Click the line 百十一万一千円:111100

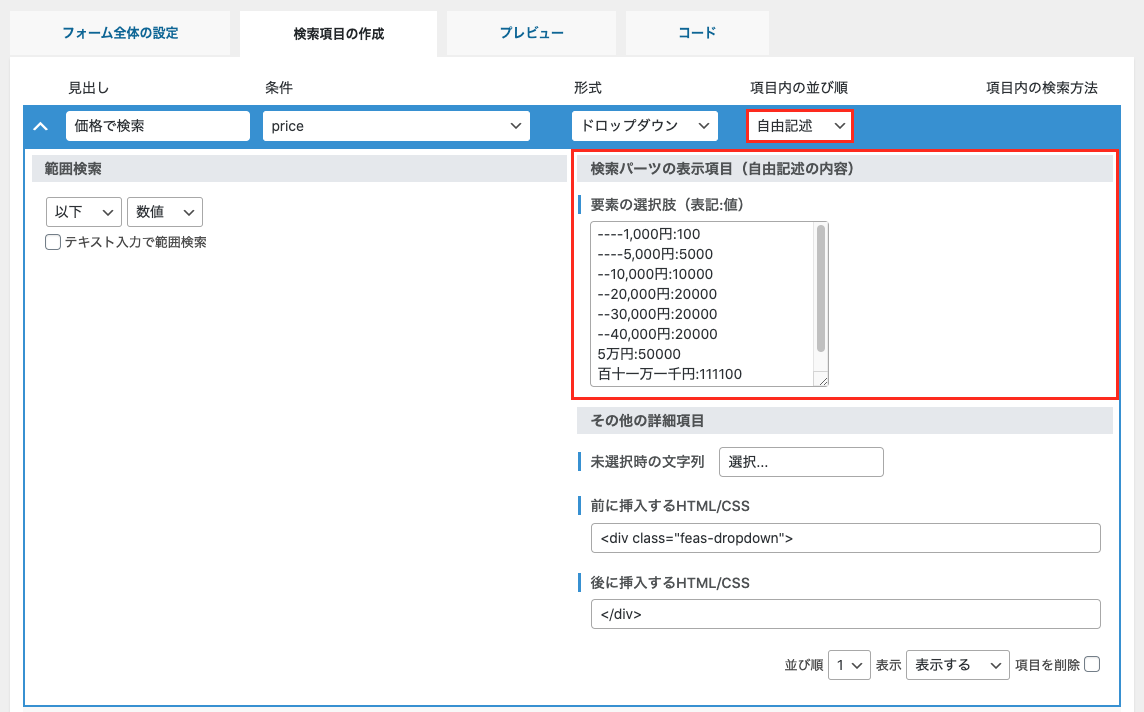670,374
